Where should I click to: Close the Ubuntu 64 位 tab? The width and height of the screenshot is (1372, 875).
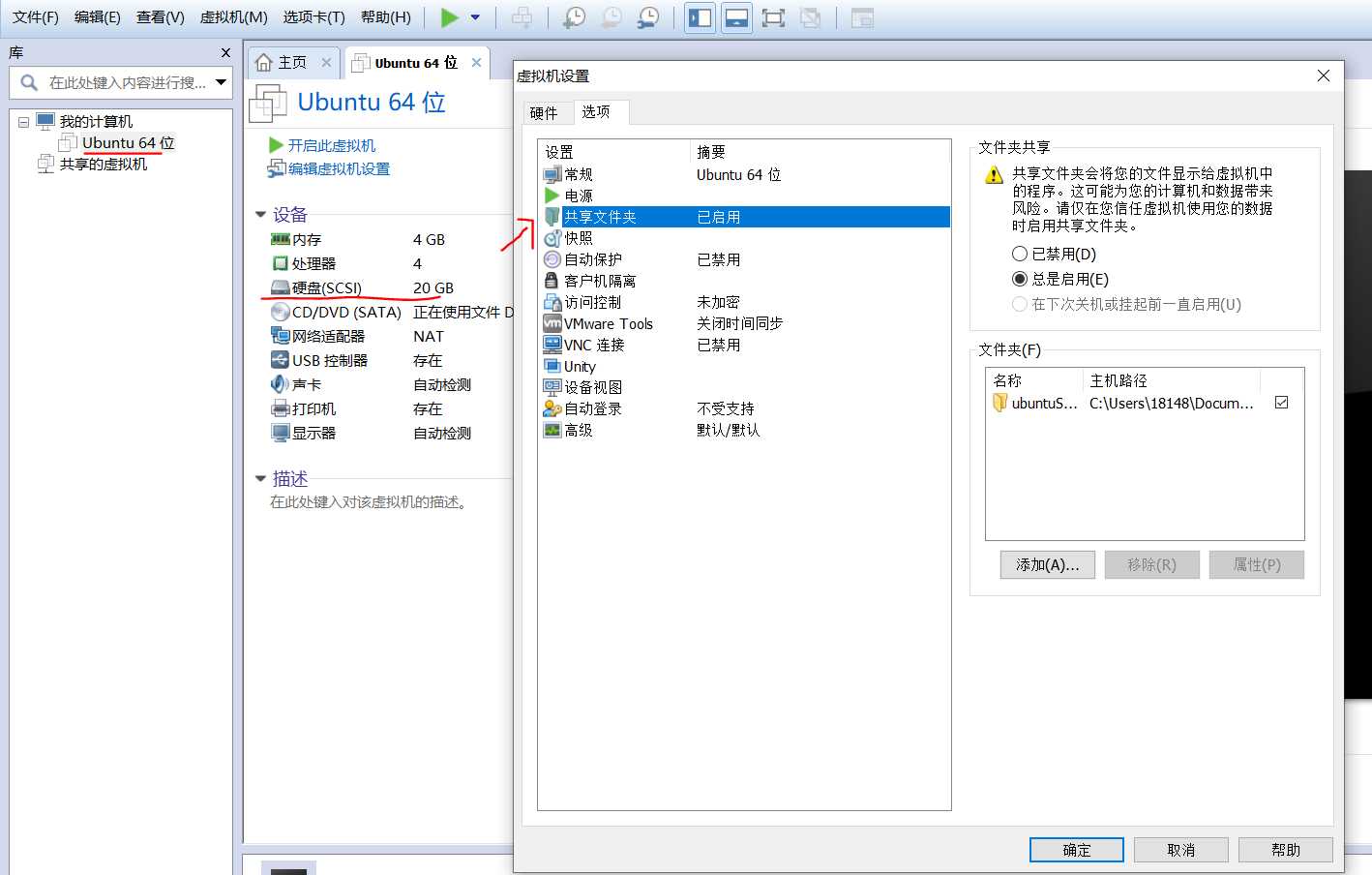(476, 62)
